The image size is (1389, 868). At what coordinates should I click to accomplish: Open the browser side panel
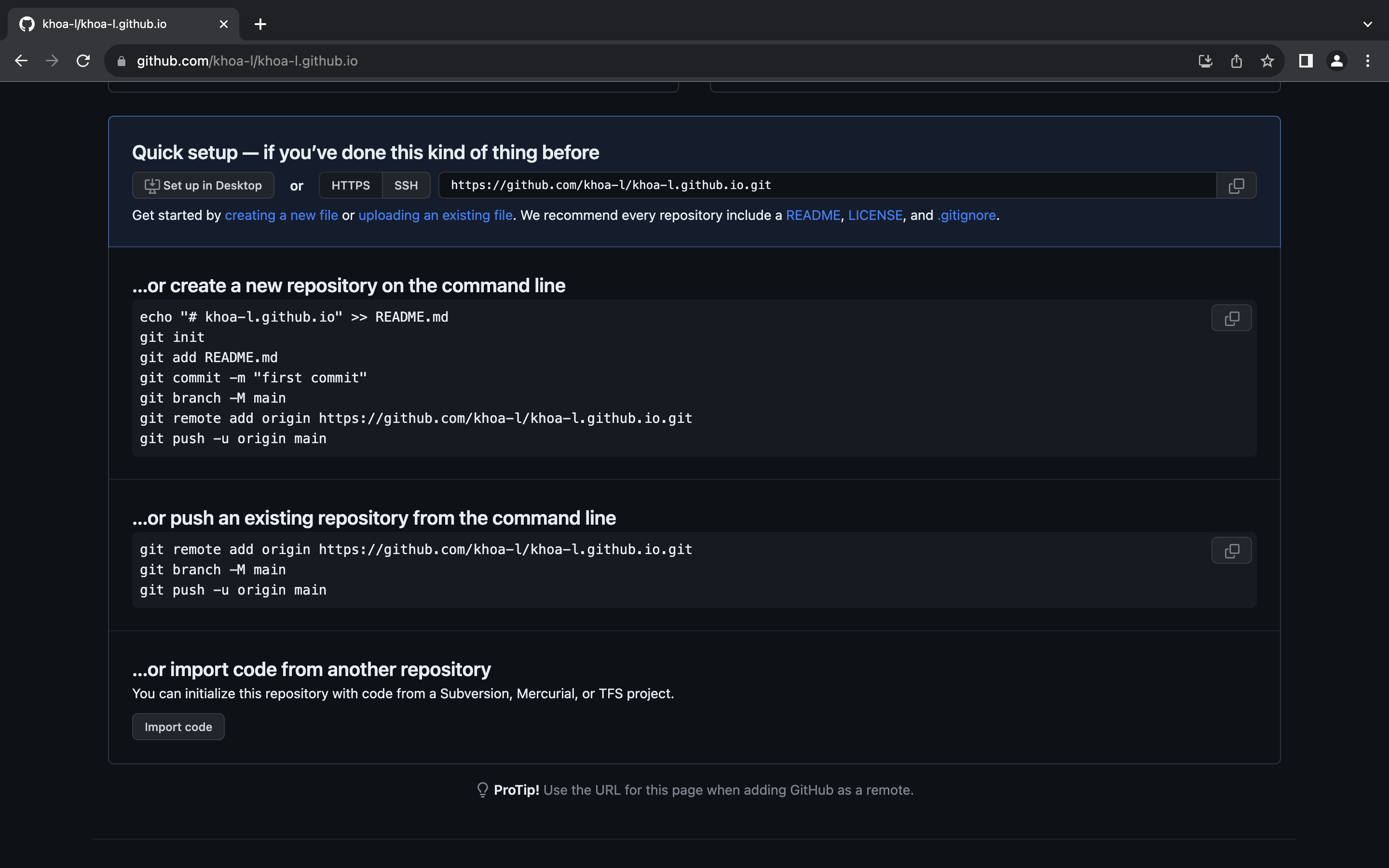point(1306,61)
